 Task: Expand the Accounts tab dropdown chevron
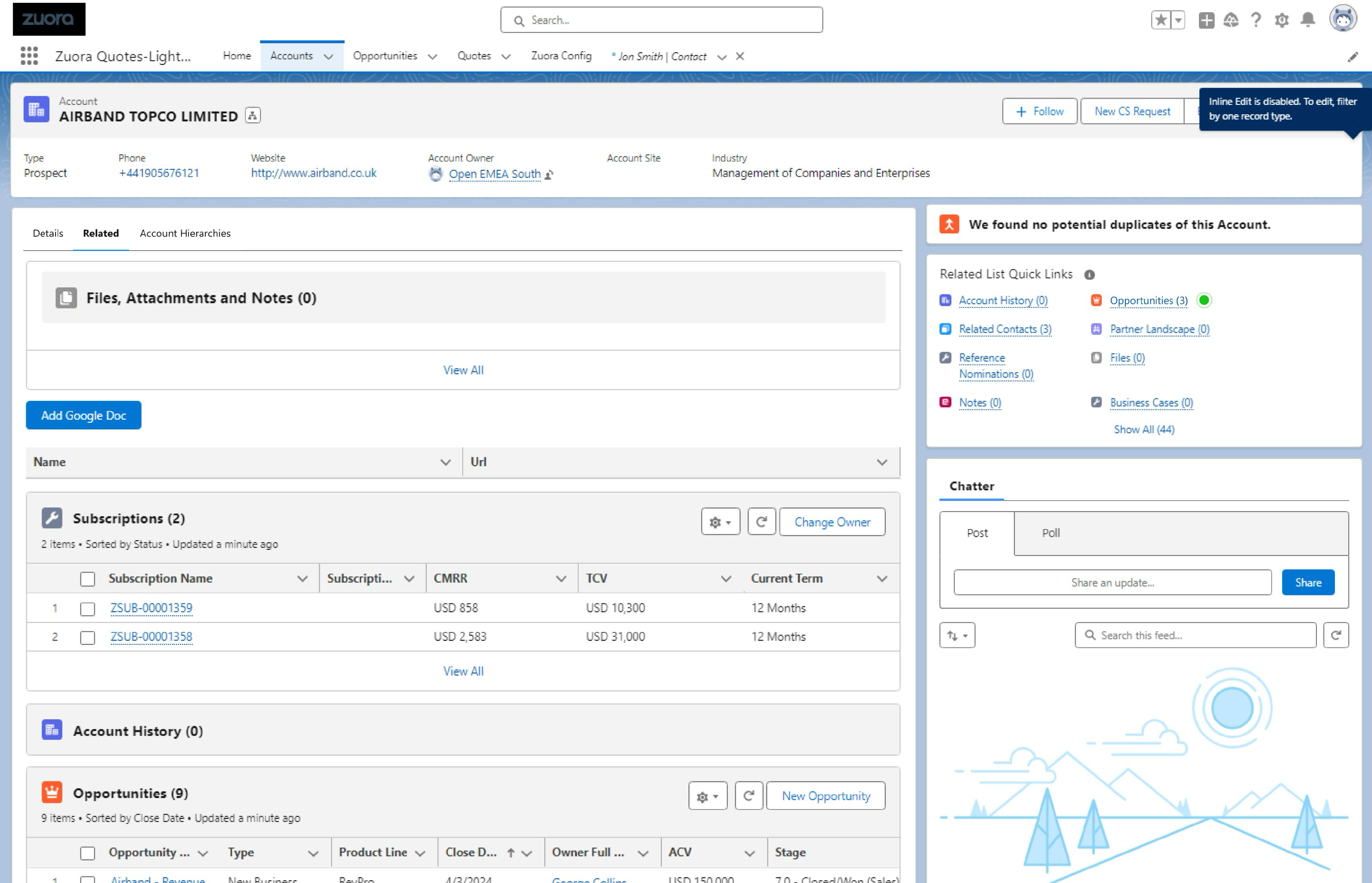coord(327,56)
